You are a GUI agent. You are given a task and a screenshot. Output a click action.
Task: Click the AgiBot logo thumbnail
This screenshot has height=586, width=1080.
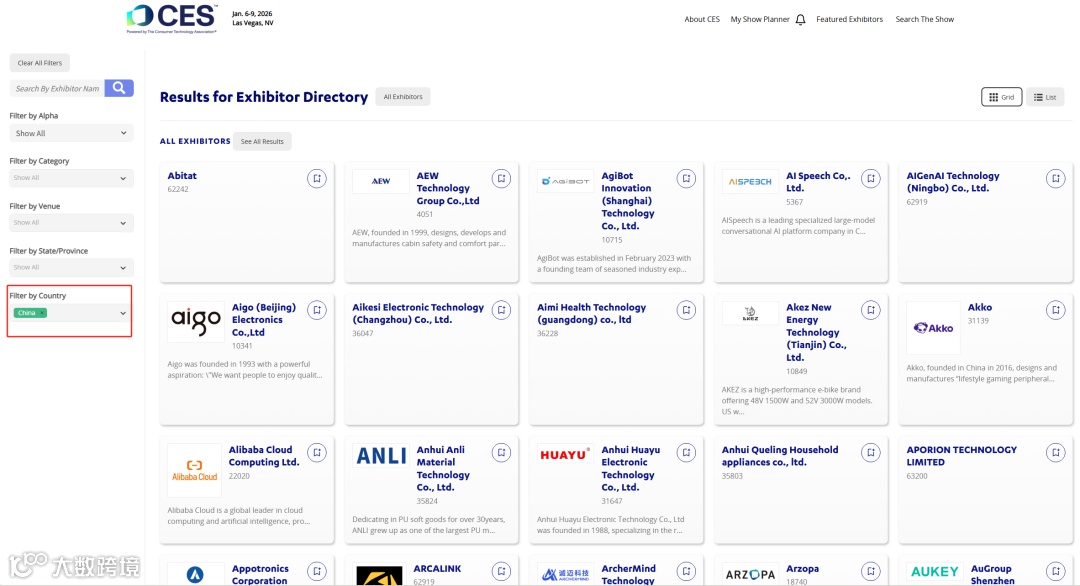point(565,181)
